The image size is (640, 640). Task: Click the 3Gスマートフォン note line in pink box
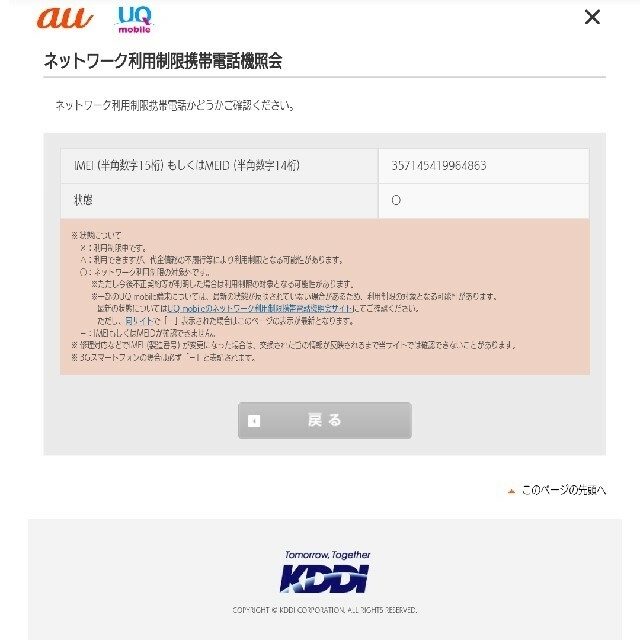click(163, 358)
